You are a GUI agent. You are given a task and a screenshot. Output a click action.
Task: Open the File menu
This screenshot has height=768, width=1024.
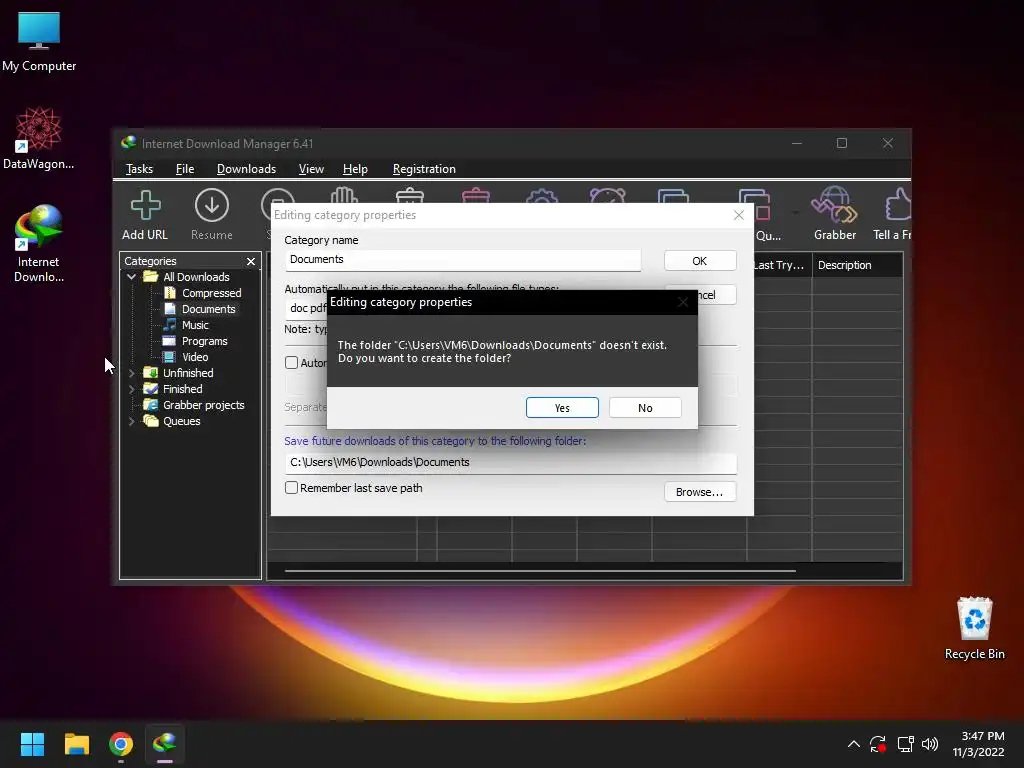[185, 169]
